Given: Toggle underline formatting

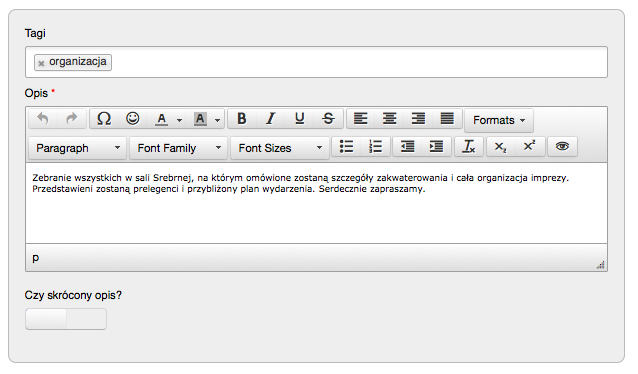Looking at the screenshot, I should pos(300,119).
